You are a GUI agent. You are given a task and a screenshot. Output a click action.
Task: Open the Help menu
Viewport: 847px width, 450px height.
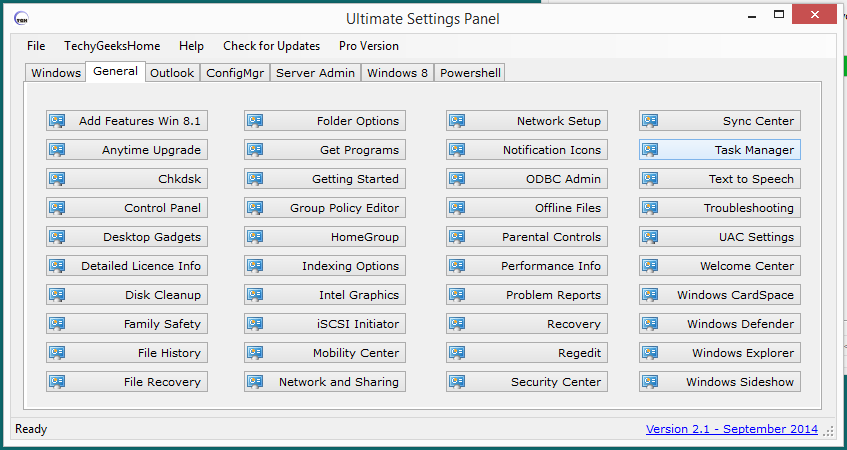[x=191, y=46]
